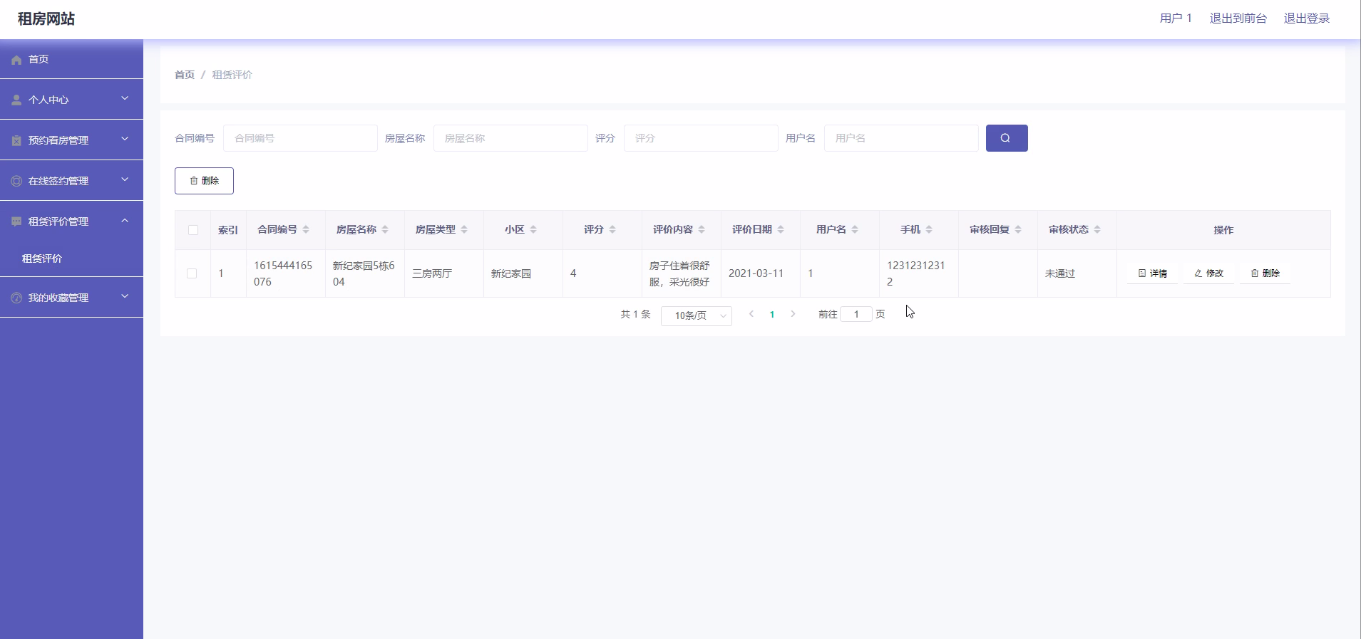
Task: Go to next page arrow in pagination
Action: [x=793, y=314]
